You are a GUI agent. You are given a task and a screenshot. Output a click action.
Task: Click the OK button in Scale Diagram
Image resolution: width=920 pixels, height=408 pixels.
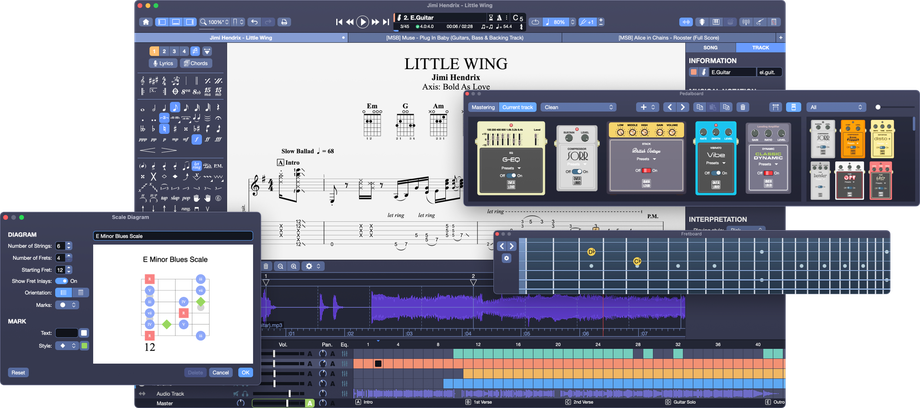coord(245,372)
